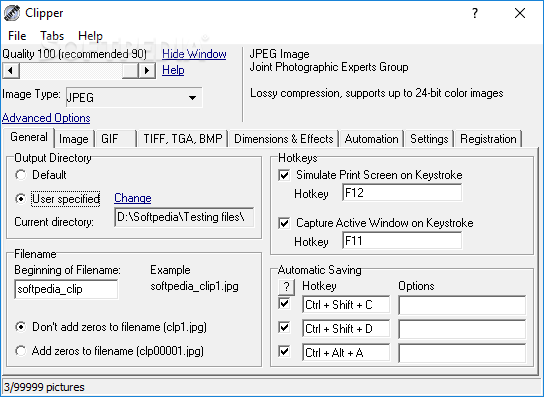
Task: Click the Ctrl + Shift + C hotkey field
Action: point(346,305)
